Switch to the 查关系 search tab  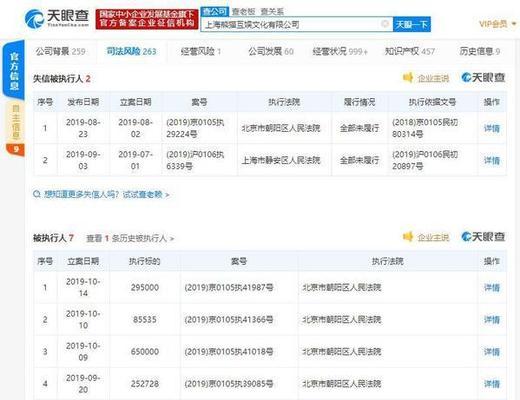272,12
